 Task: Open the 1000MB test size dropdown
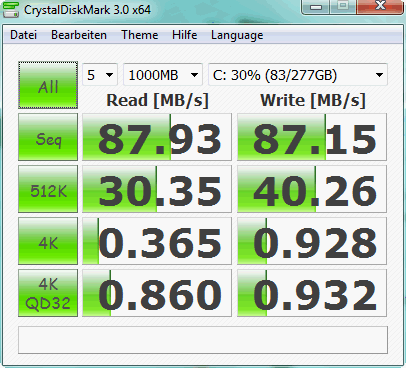coord(163,75)
